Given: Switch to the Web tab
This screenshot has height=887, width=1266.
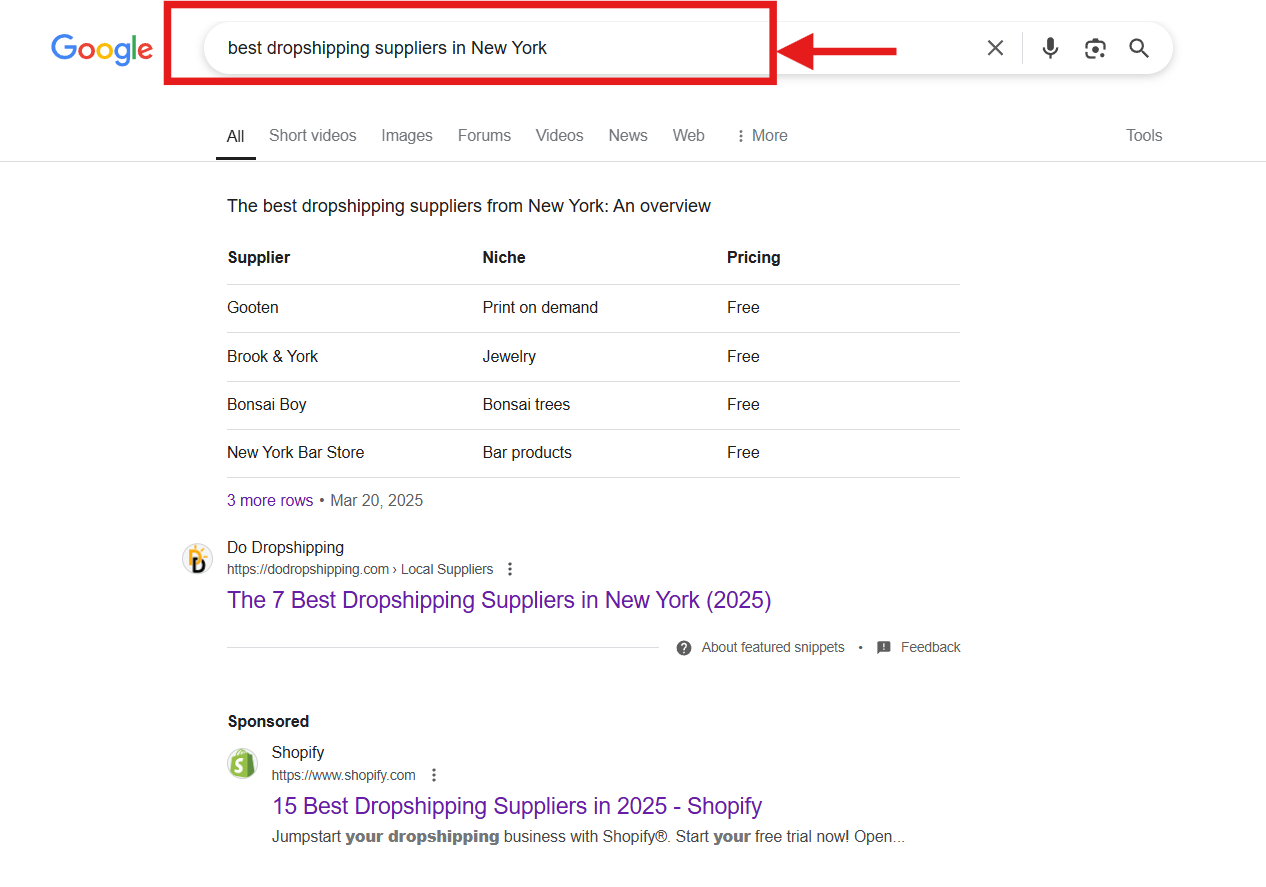Looking at the screenshot, I should point(688,135).
